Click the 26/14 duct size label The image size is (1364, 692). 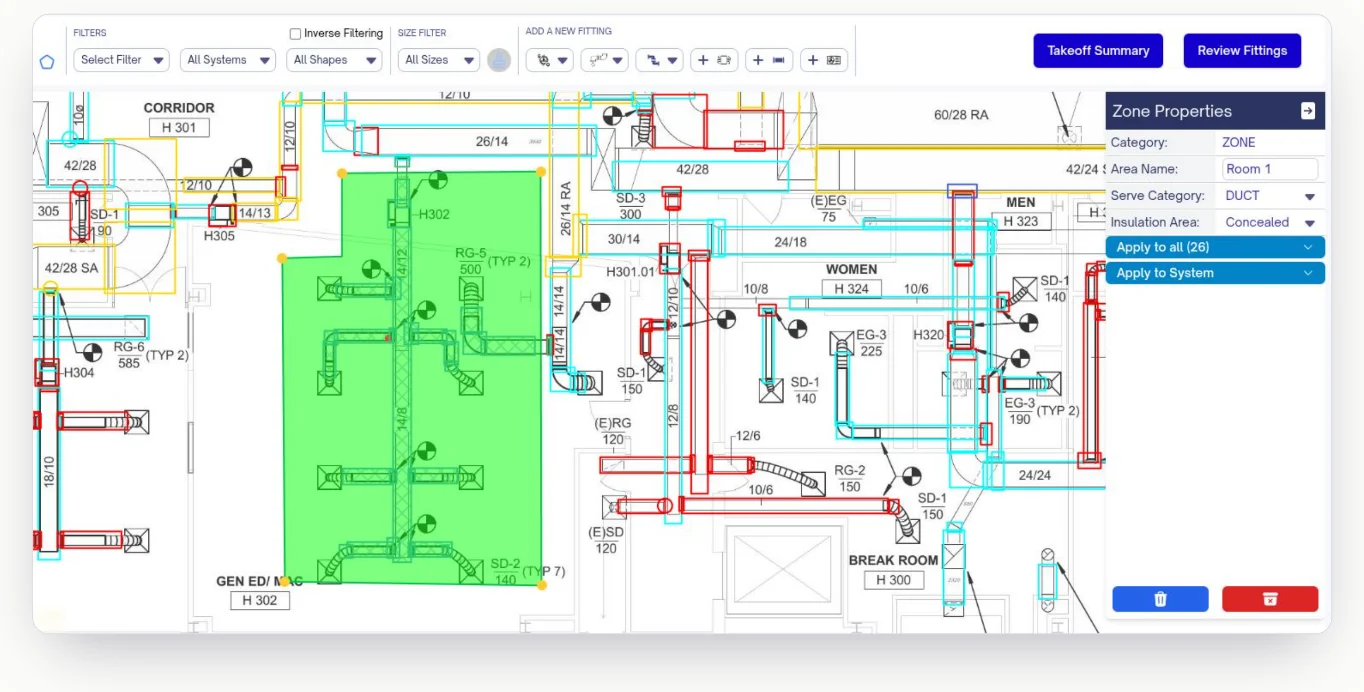point(492,142)
